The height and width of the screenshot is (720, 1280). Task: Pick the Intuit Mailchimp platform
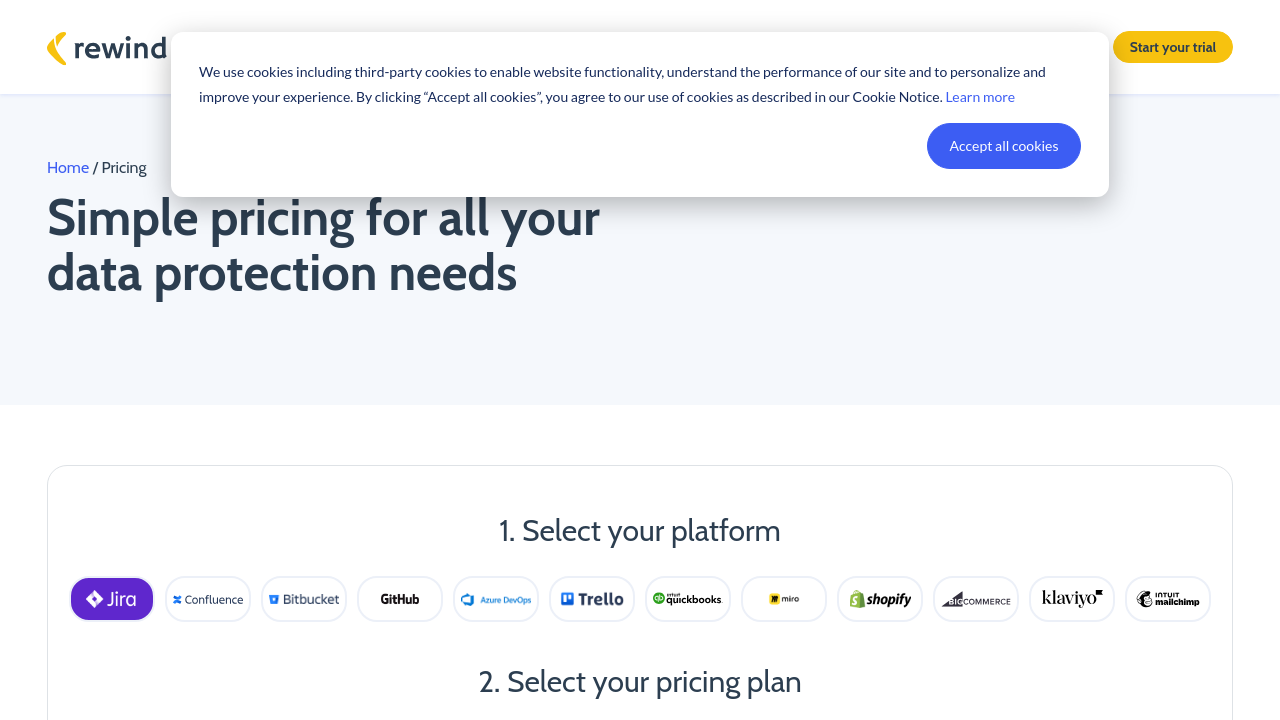tap(1168, 599)
